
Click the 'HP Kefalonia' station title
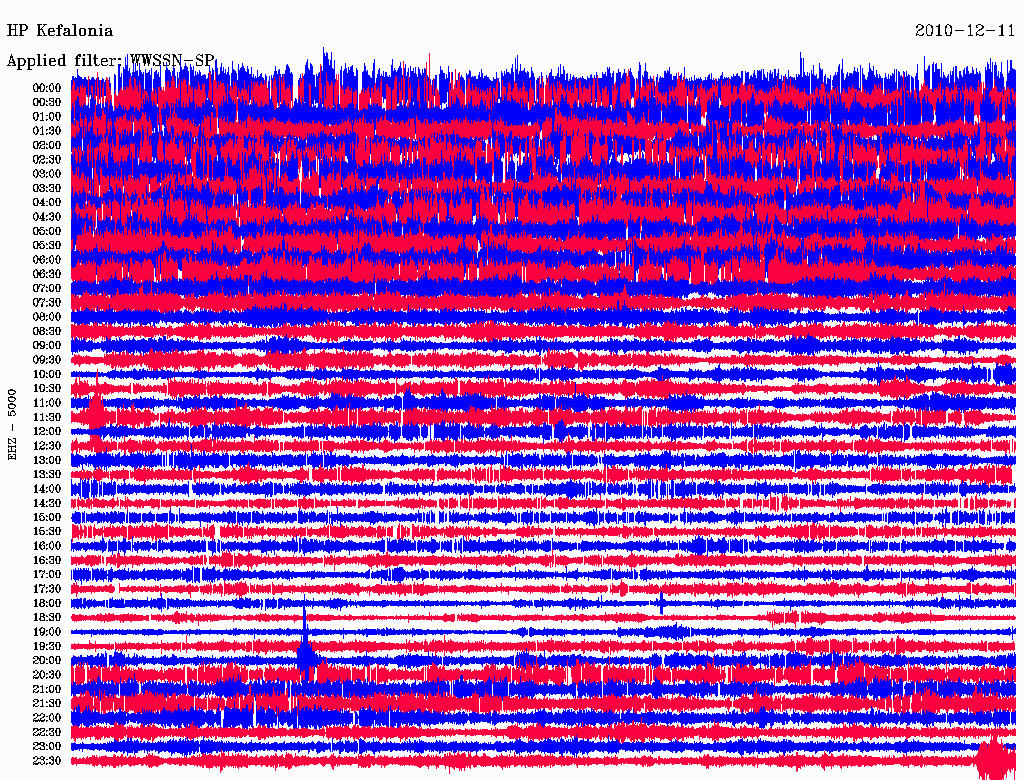click(59, 31)
